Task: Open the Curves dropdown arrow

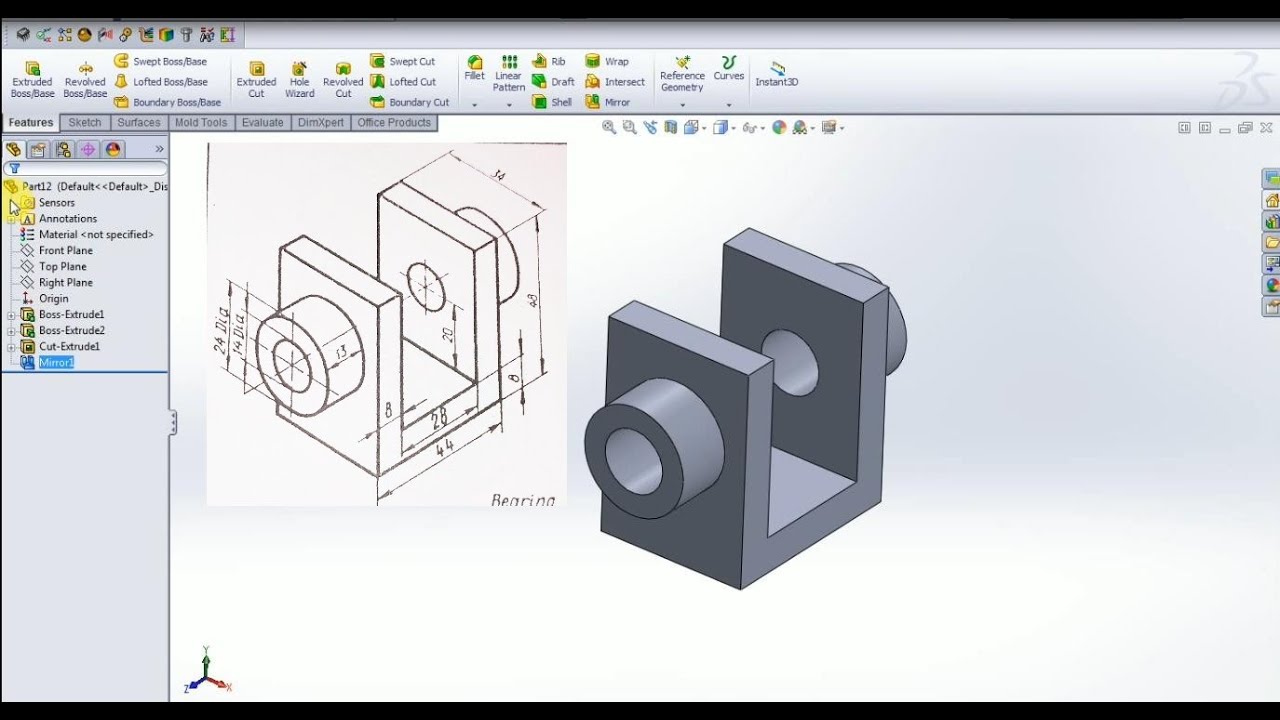Action: point(728,104)
